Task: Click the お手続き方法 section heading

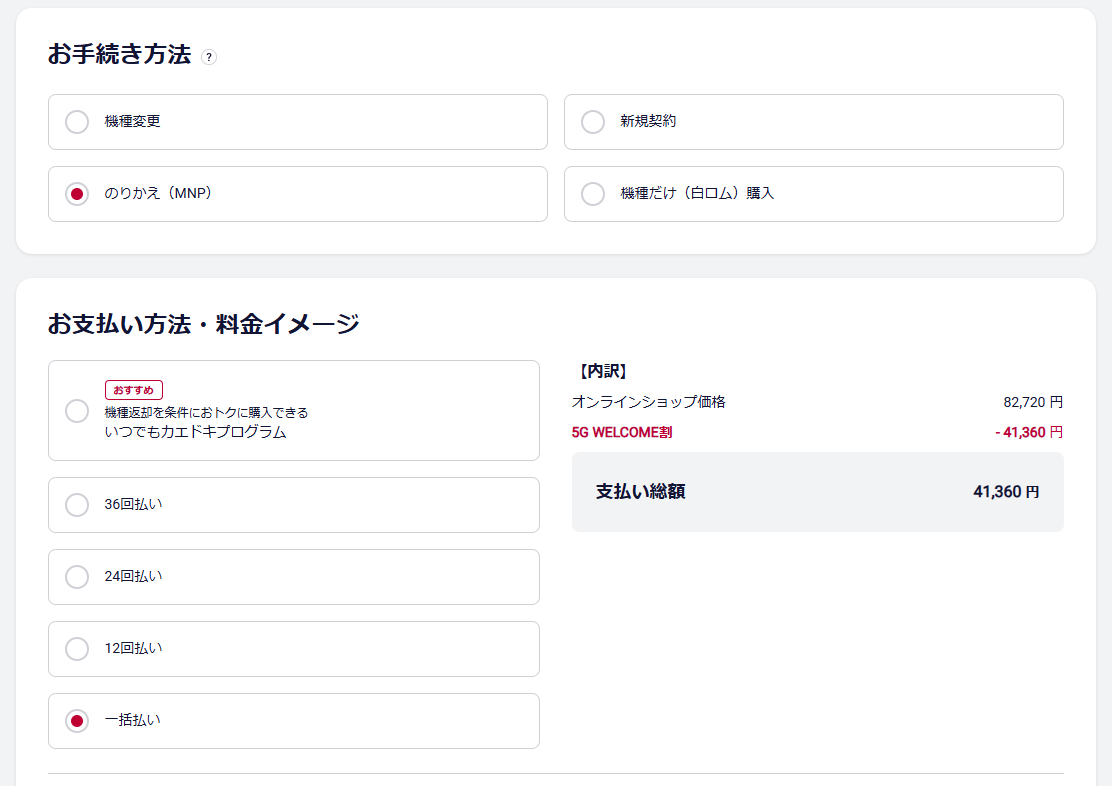Action: 119,55
